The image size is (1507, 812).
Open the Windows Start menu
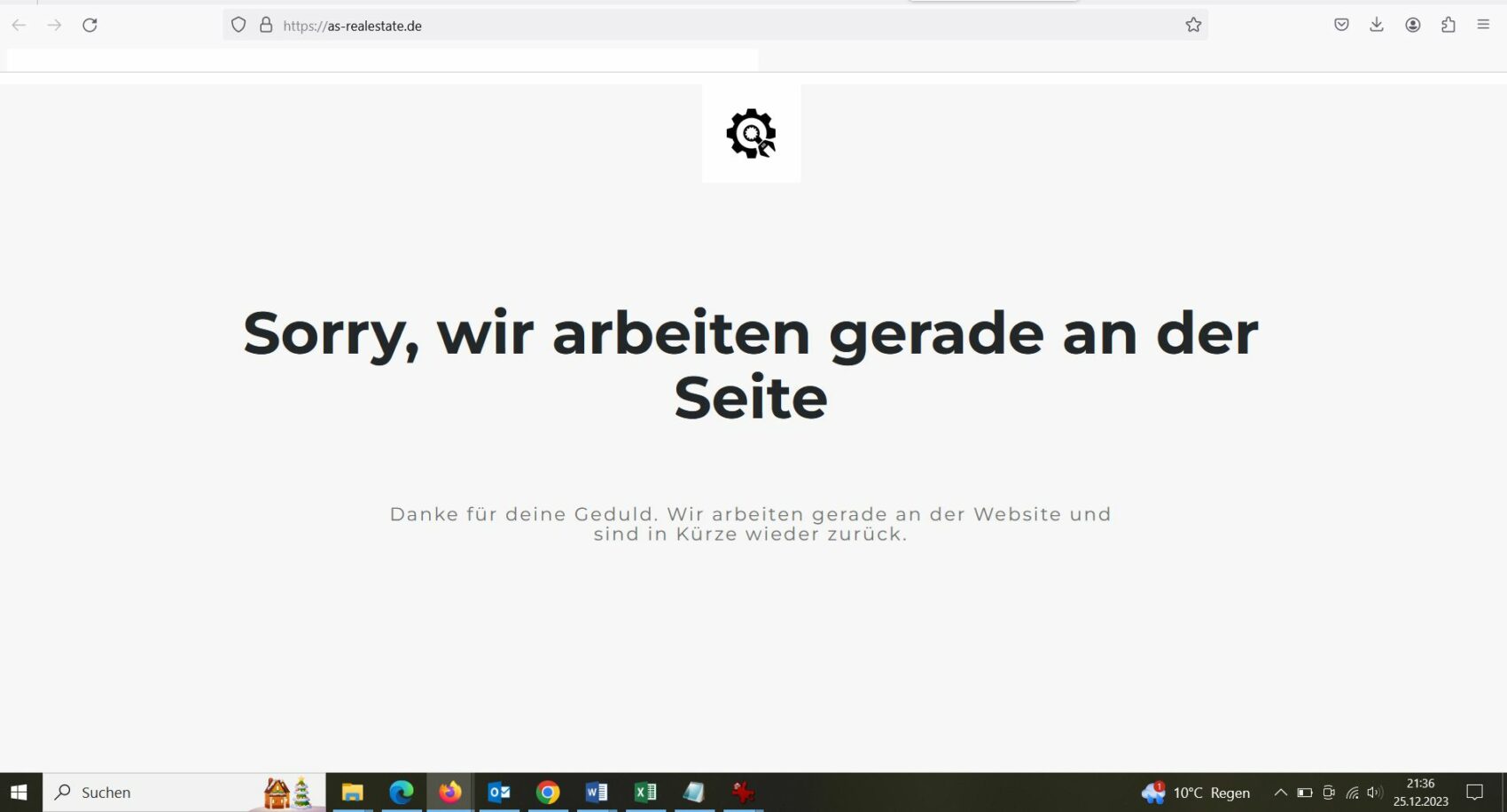(20, 792)
